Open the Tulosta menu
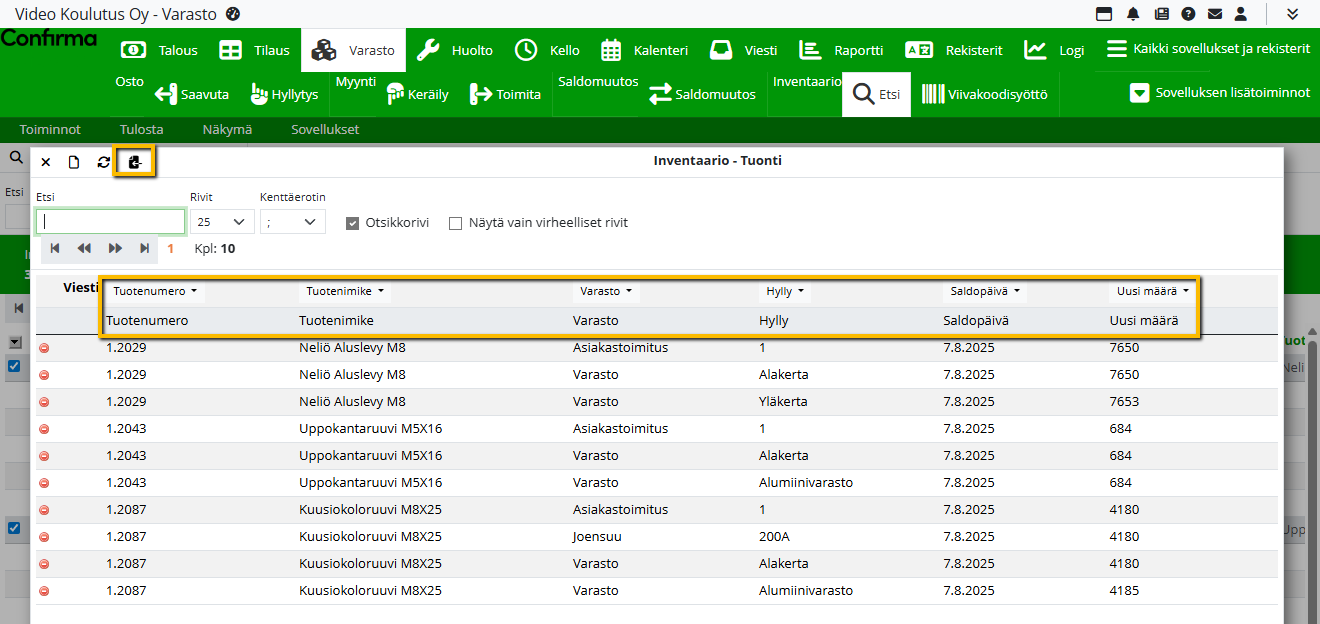Image resolution: width=1320 pixels, height=624 pixels. tap(141, 129)
